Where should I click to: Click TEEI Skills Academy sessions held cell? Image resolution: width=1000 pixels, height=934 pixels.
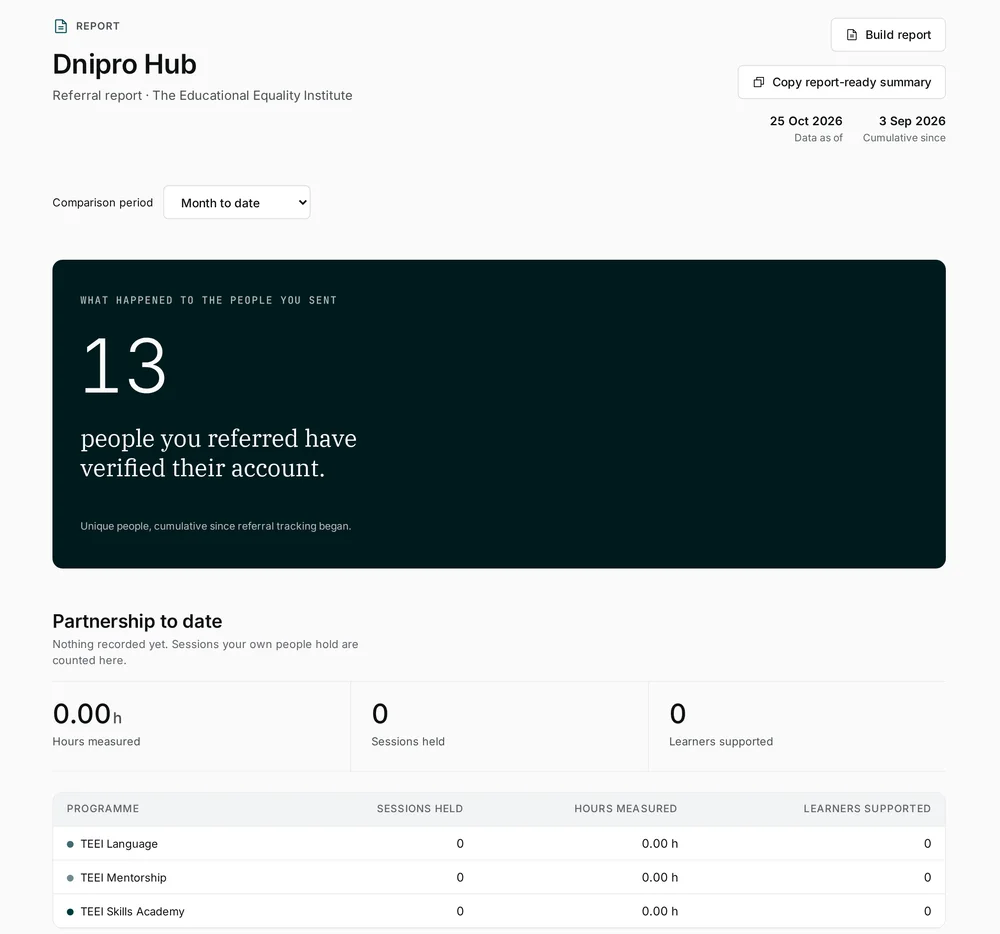point(460,912)
